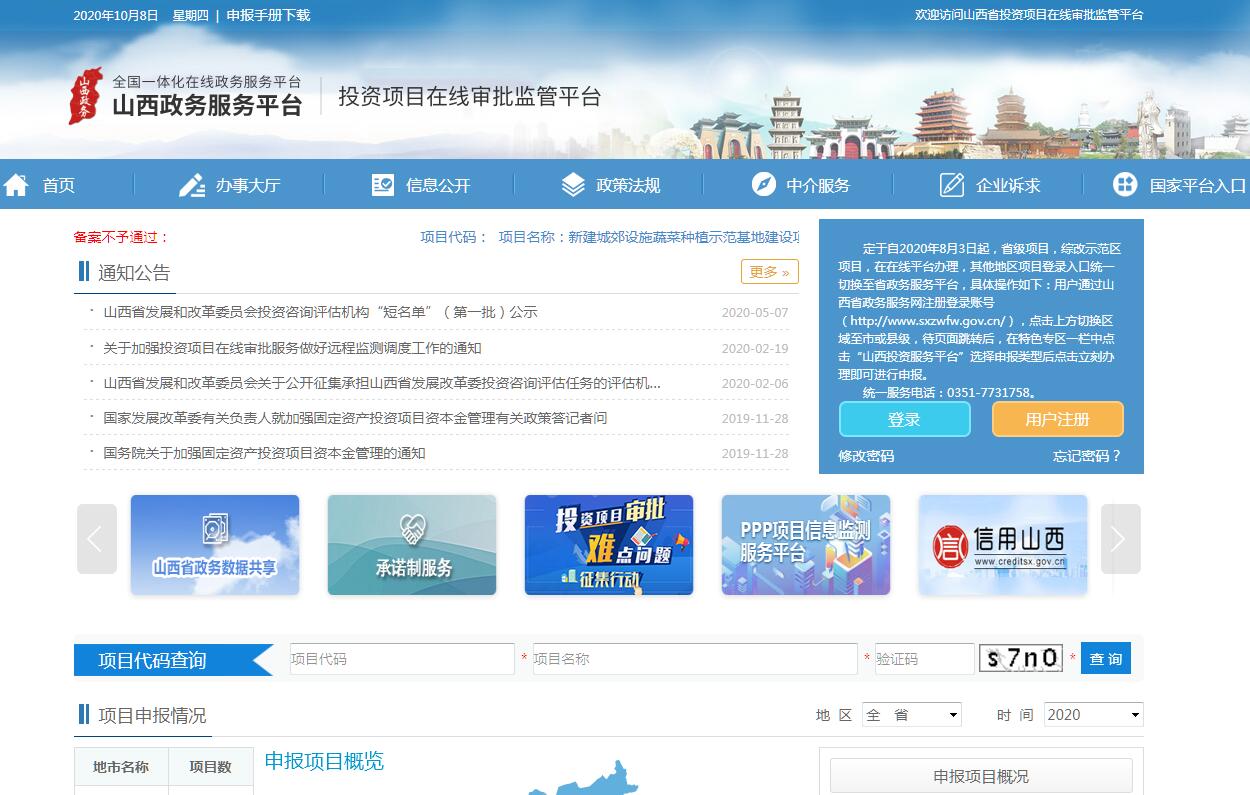1250x795 pixels.
Task: Open the 申报手册下载 link at top
Action: tap(268, 15)
